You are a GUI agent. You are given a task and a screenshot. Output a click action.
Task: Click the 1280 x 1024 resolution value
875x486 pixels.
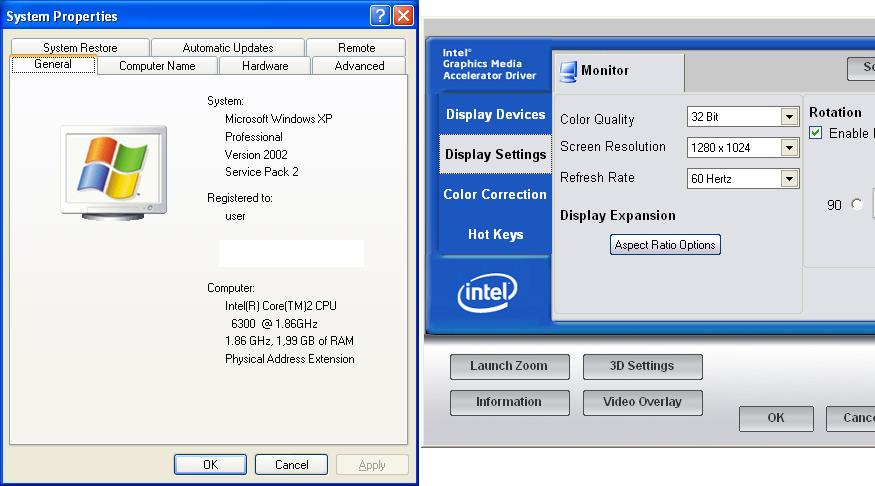pos(720,148)
